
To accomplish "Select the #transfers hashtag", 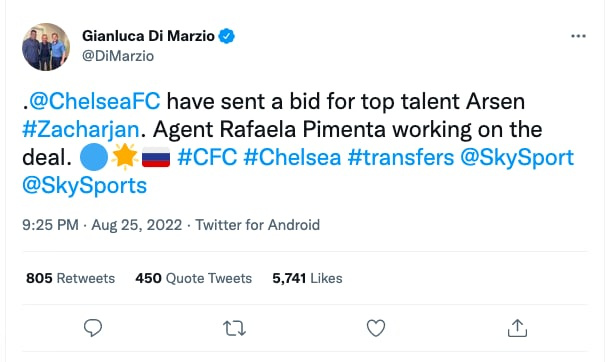I will (401, 158).
